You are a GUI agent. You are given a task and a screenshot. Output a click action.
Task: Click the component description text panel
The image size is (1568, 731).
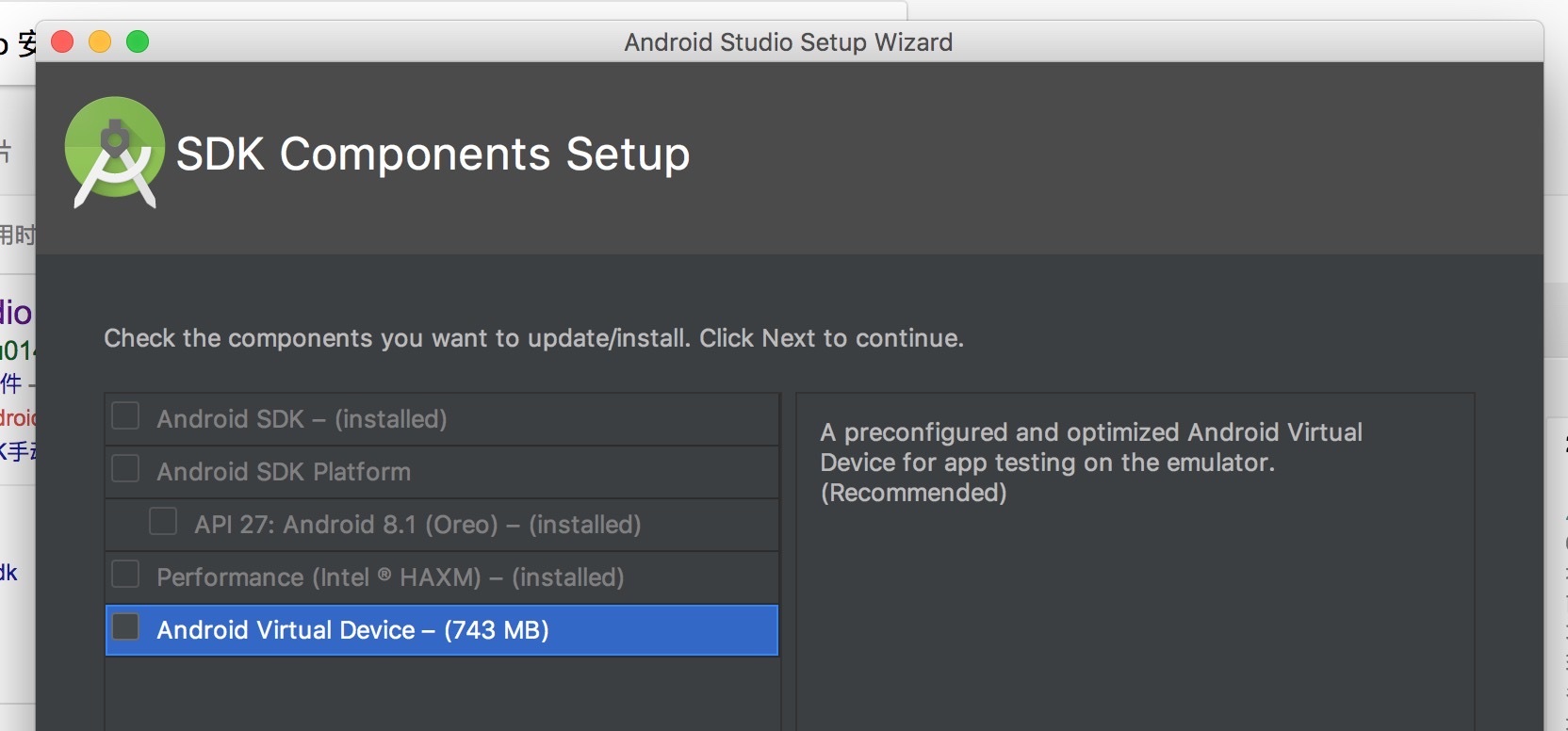1090,462
